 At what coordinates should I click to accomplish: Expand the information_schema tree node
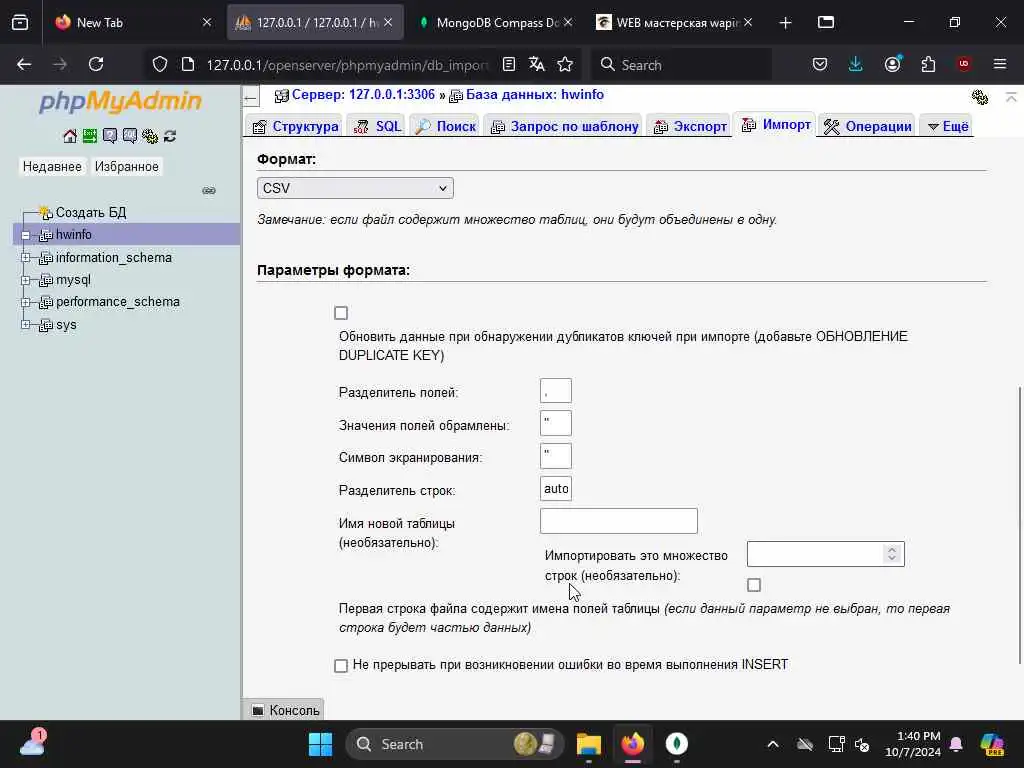(x=25, y=258)
